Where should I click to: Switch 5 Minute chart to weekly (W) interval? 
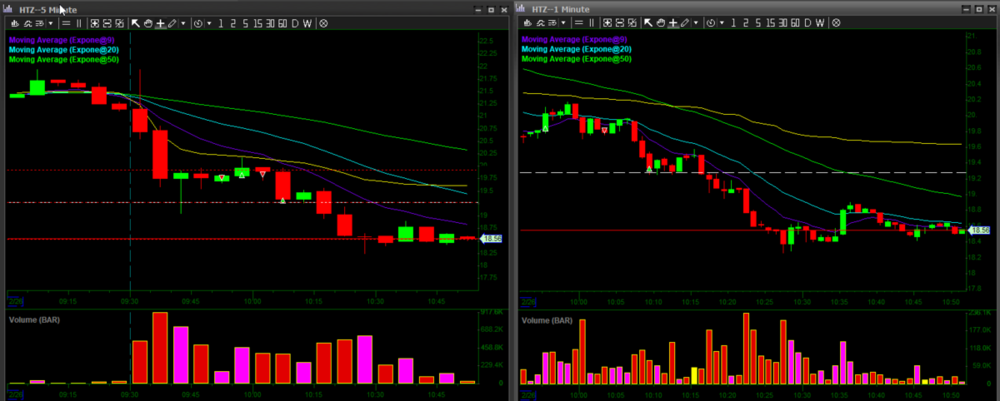pyautogui.click(x=308, y=22)
